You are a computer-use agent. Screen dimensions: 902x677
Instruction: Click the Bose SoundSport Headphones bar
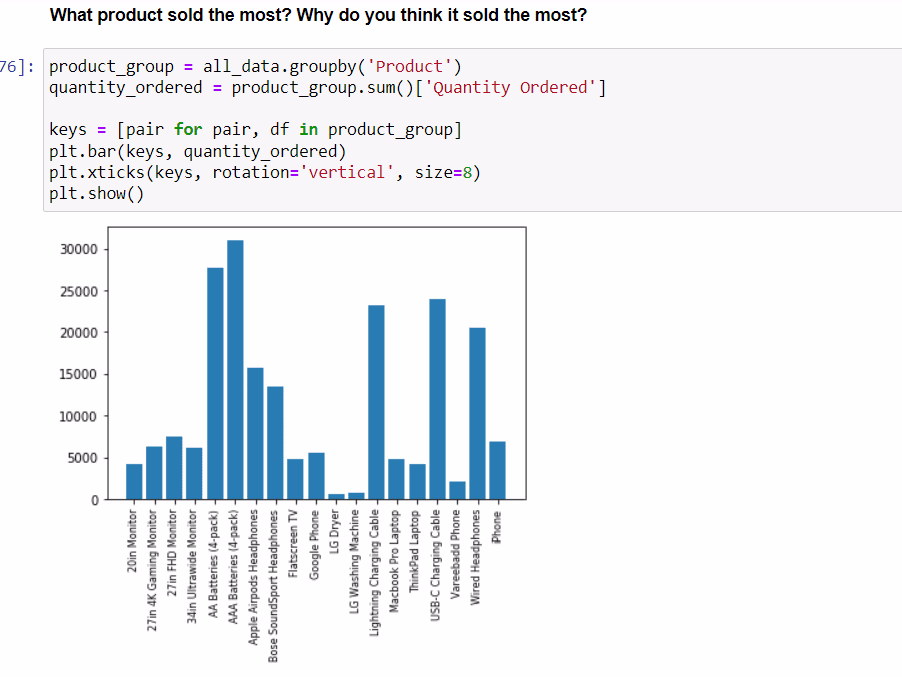(275, 442)
